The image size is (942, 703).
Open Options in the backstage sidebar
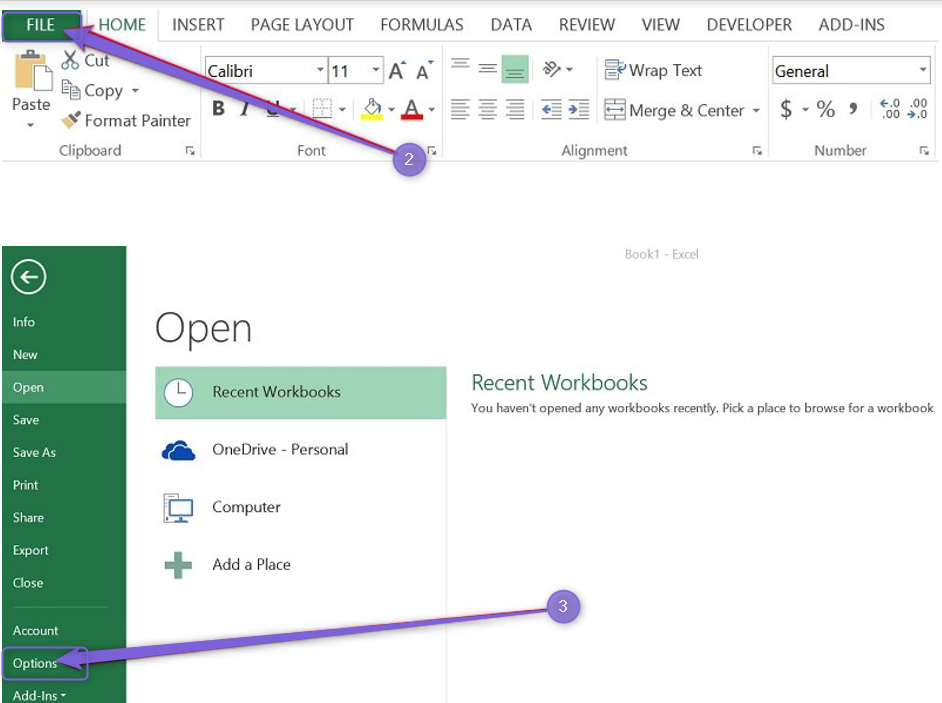(x=35, y=663)
